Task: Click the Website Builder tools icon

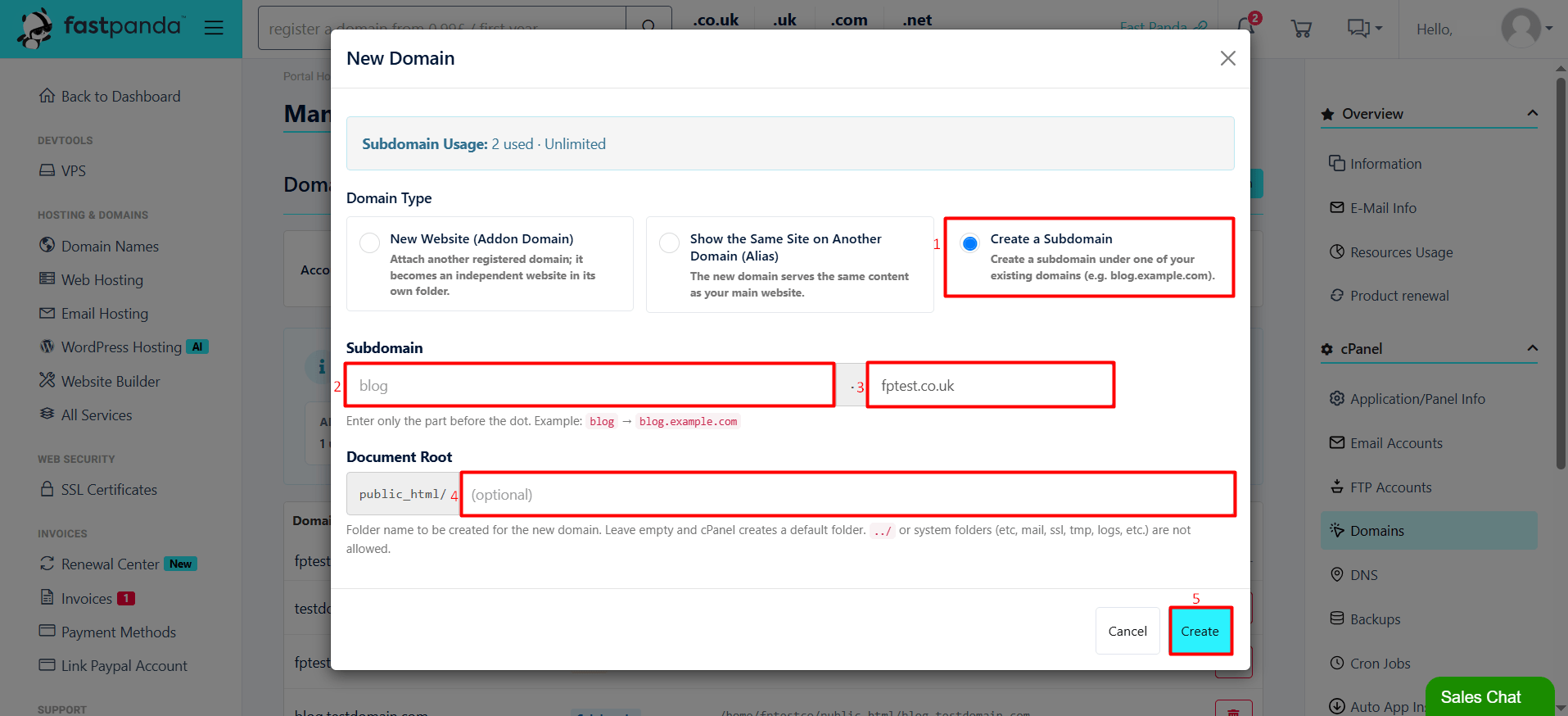Action: 47,380
